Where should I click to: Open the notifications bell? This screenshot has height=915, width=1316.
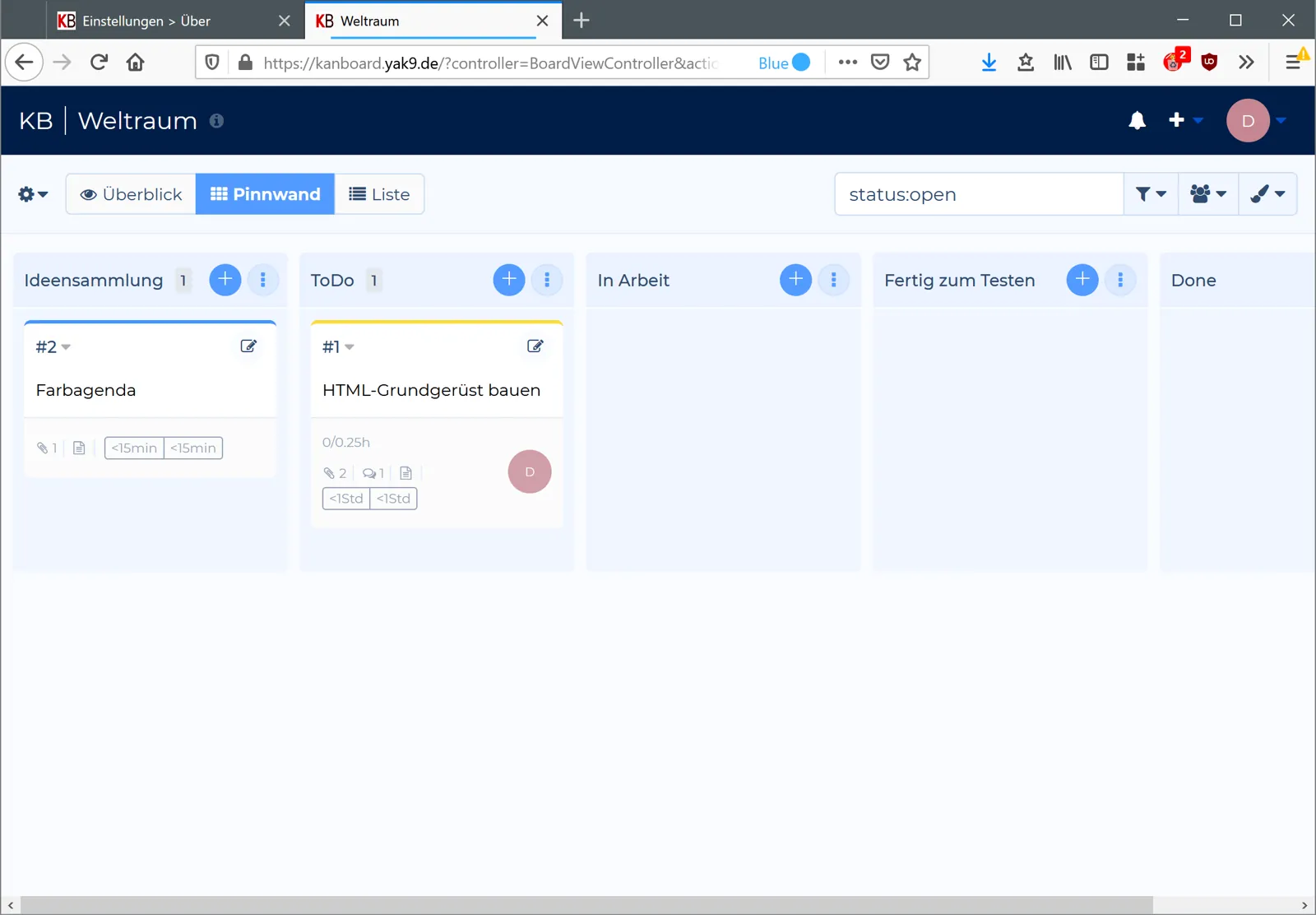tap(1138, 121)
